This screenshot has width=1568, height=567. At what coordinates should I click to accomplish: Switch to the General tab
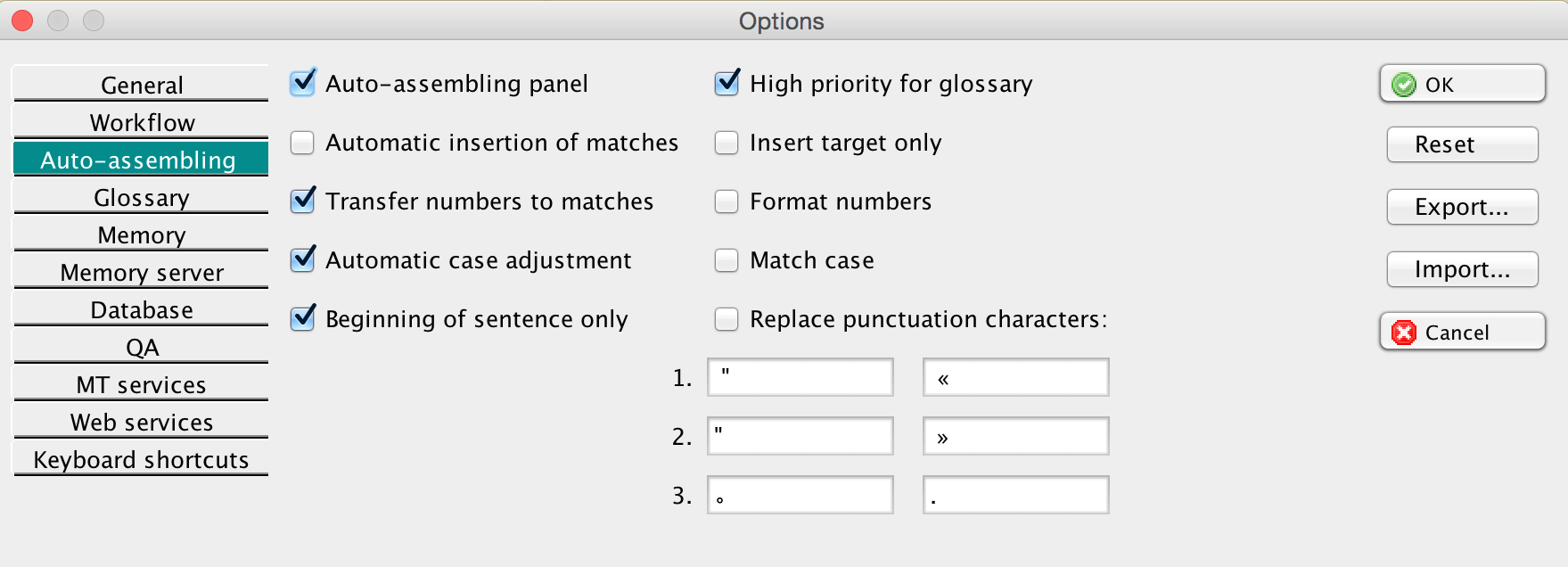pos(141,85)
